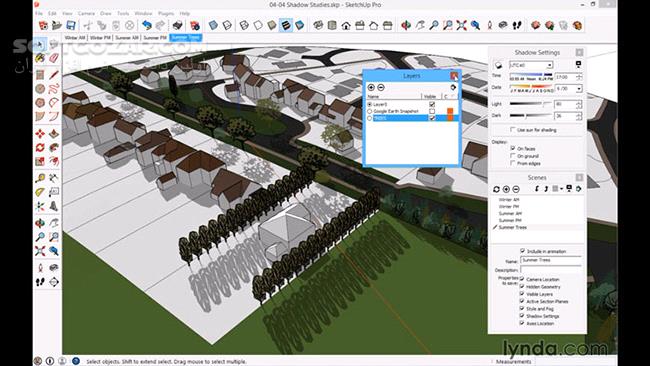Click the Zoom Extents icon in the top toolbar
This screenshot has height=366, width=650.
point(461,25)
